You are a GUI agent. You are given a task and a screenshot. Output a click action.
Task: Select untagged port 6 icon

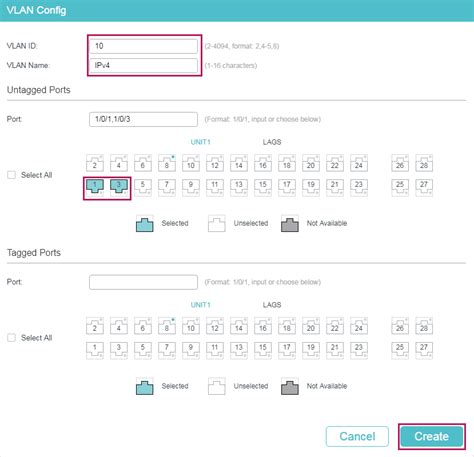(x=143, y=163)
